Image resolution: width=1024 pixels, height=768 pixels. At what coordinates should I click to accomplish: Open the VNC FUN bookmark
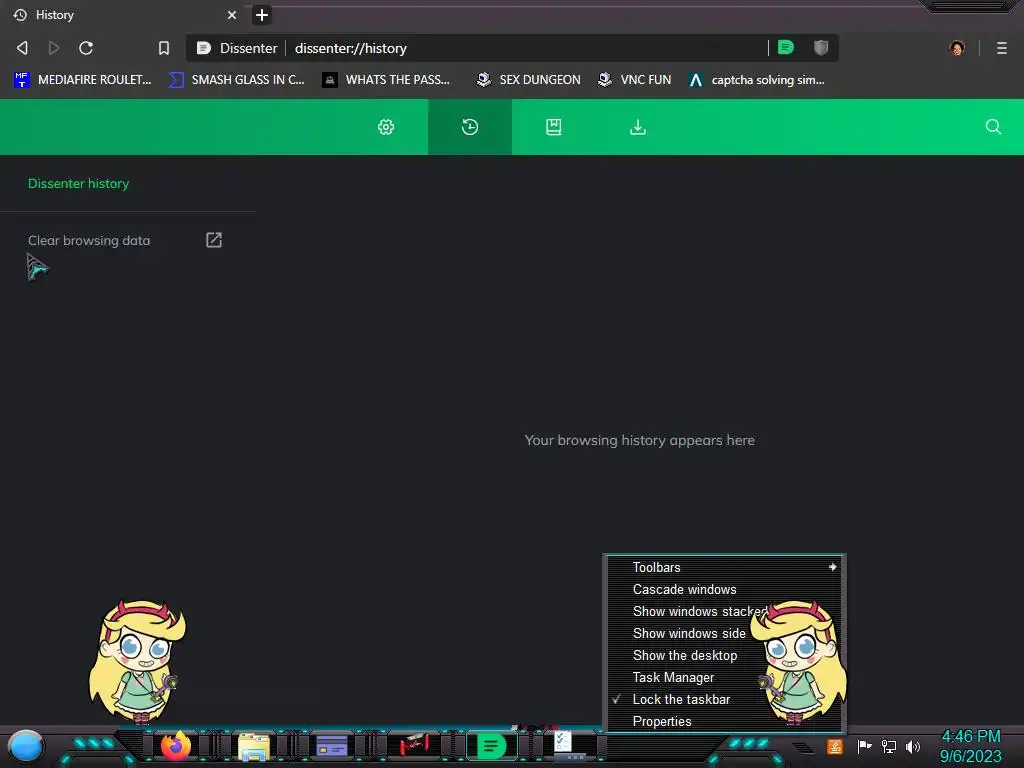(x=635, y=80)
